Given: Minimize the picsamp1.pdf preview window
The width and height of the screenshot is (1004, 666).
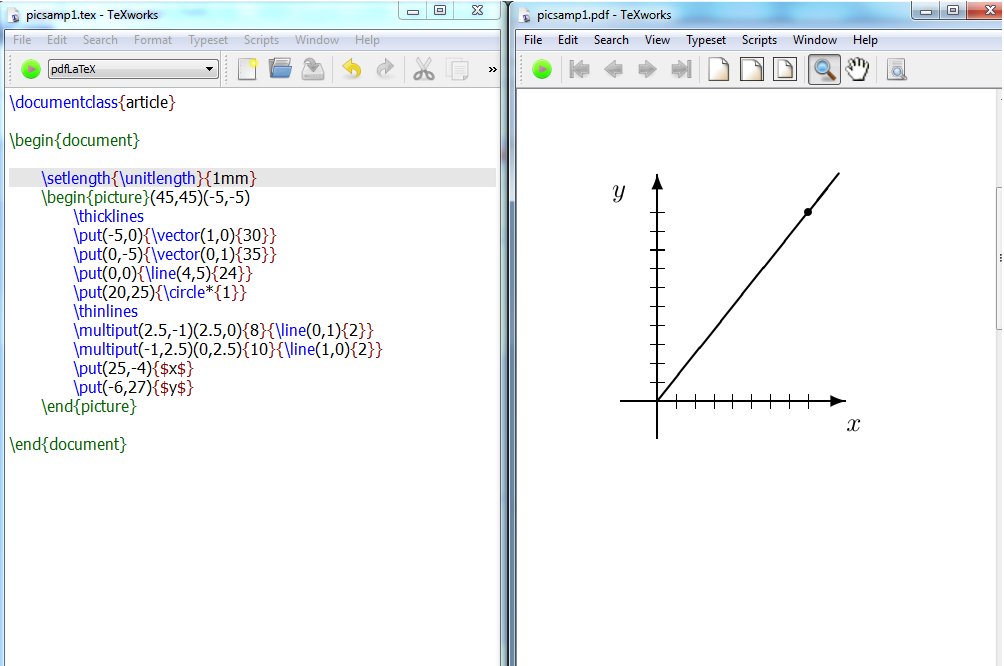Looking at the screenshot, I should coord(926,11).
